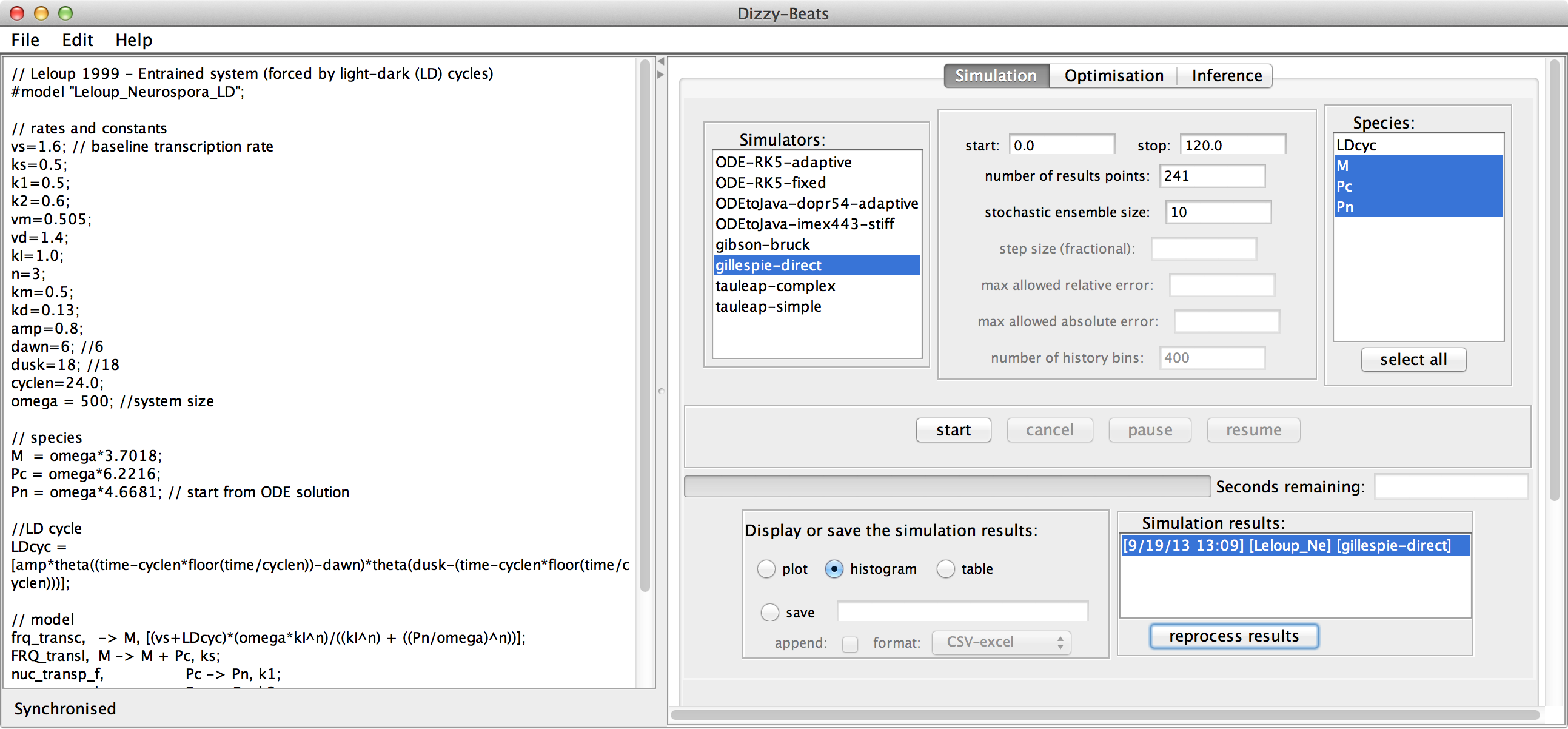This screenshot has width=1568, height=729.
Task: Open the File menu
Action: pyautogui.click(x=25, y=40)
